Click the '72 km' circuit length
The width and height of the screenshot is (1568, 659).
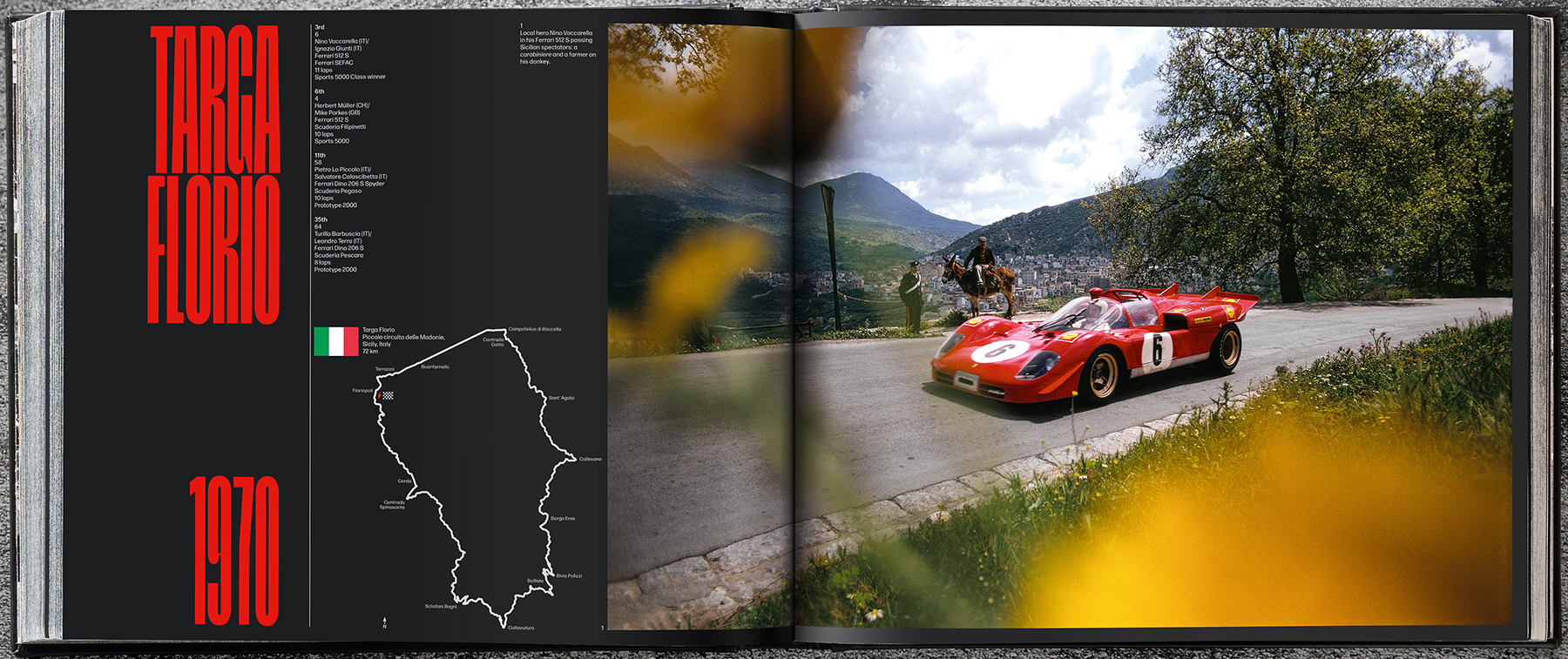(x=370, y=351)
